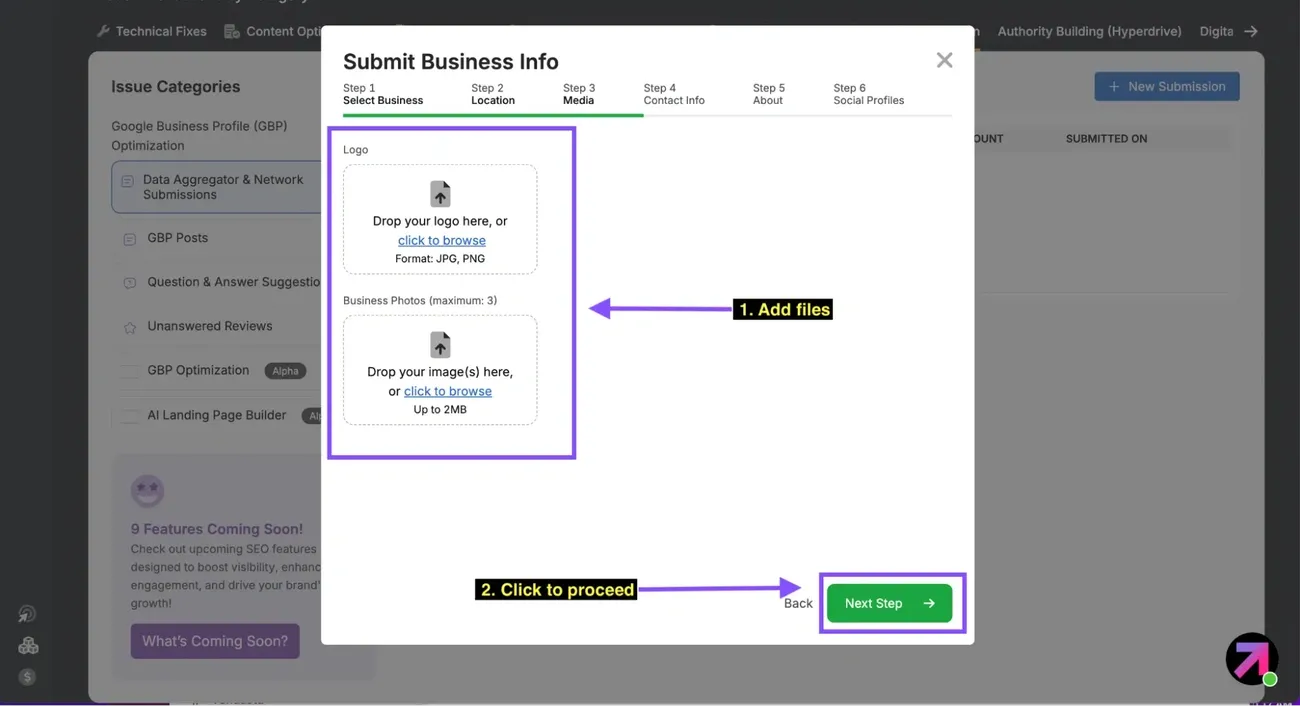
Task: Open the chat widget arrow icon
Action: point(1252,658)
